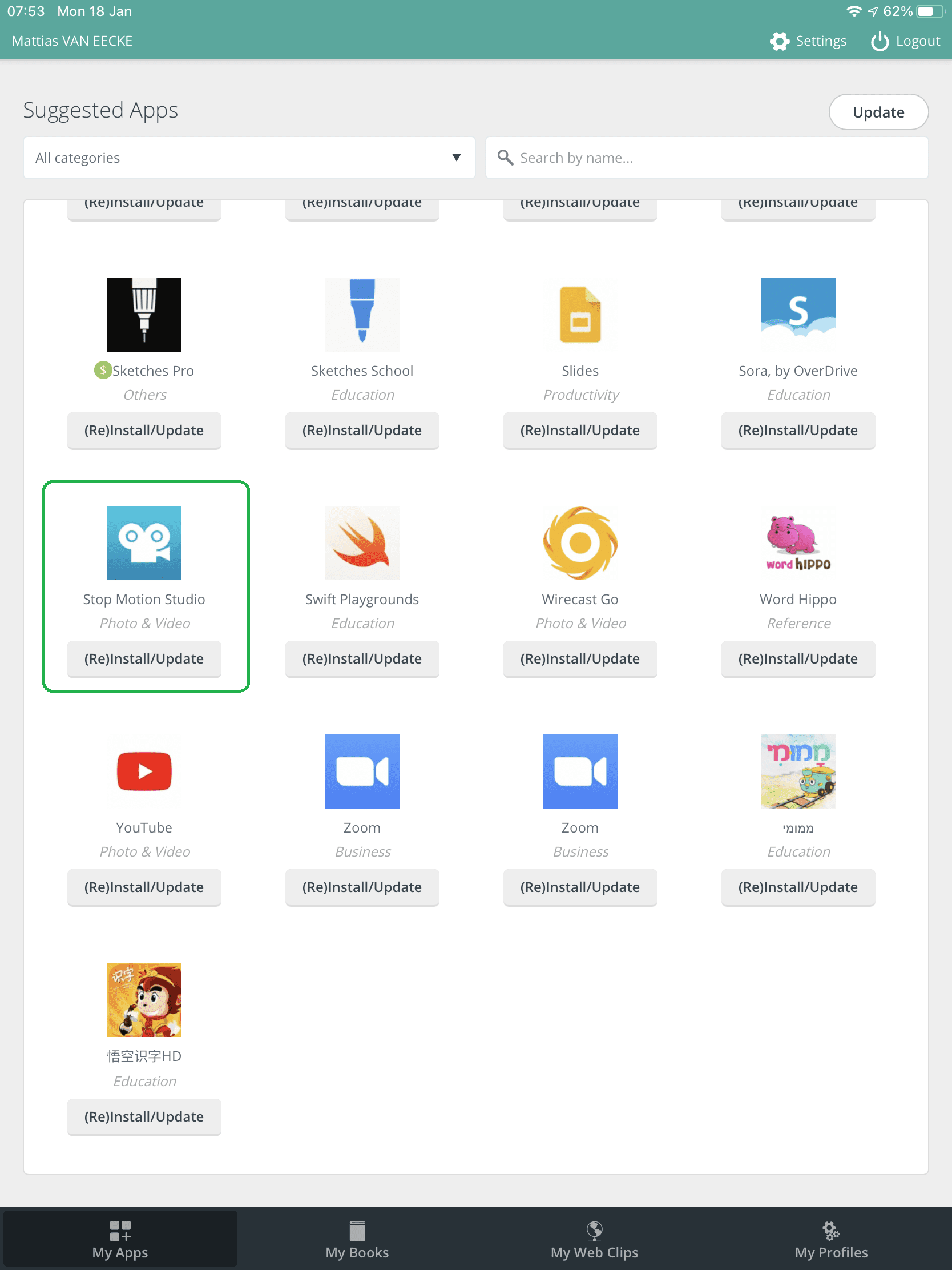The width and height of the screenshot is (952, 1270).
Task: Click the 悟空识字HD app icon
Action: pyautogui.click(x=144, y=999)
